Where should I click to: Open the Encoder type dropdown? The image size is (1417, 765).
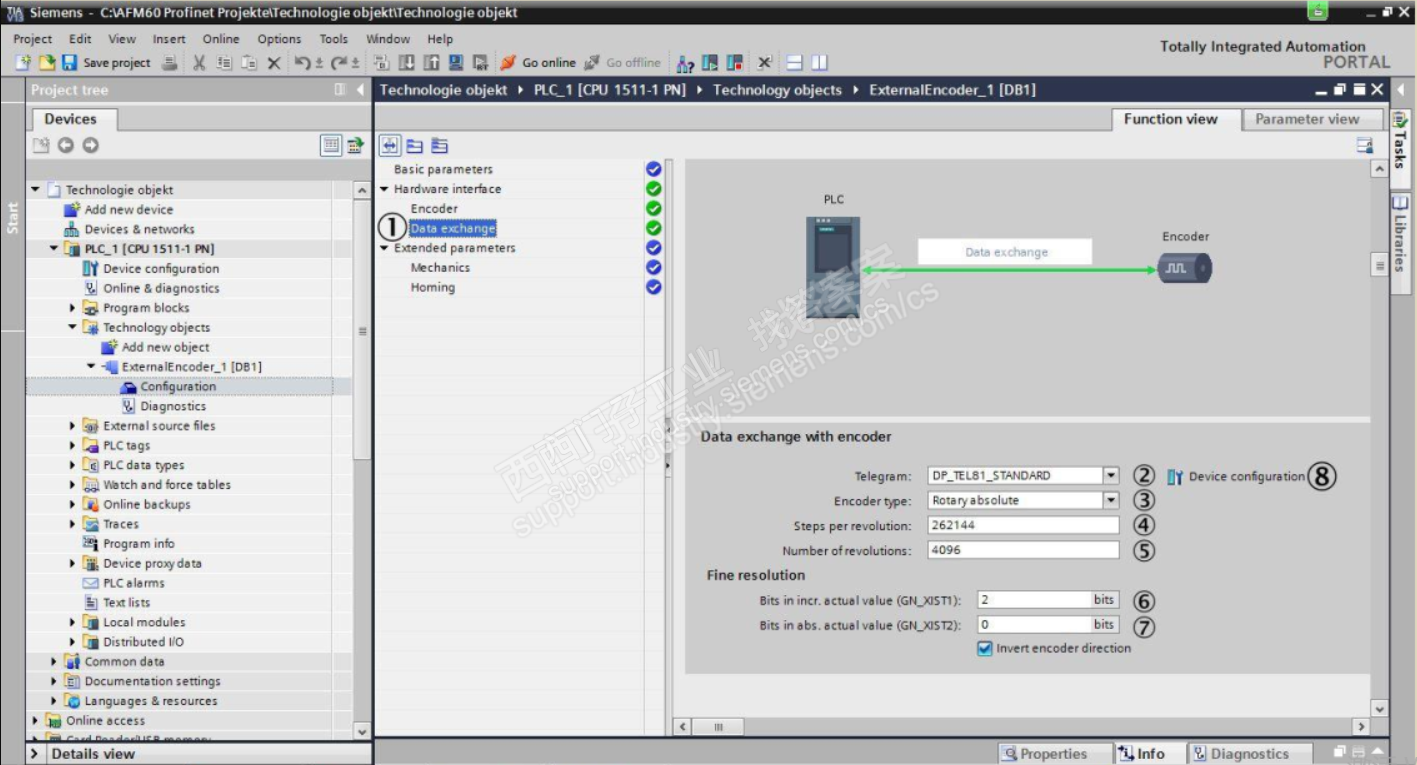click(1111, 500)
